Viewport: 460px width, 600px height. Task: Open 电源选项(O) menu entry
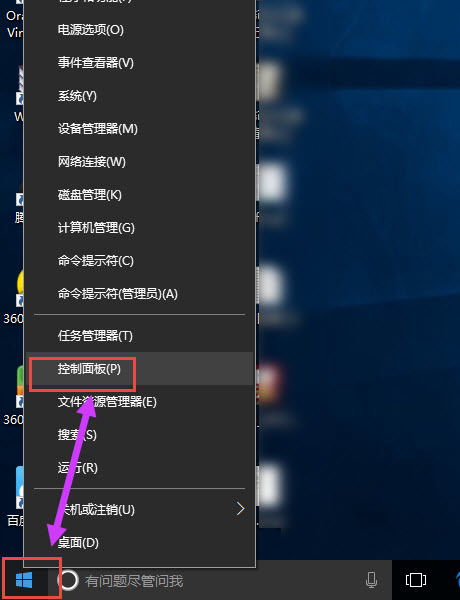point(139,30)
